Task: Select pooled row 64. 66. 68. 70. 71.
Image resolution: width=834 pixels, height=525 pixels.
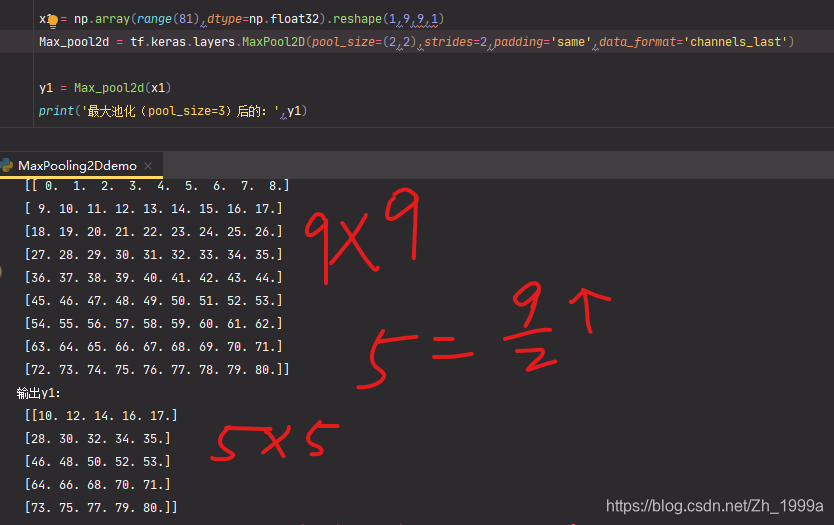Action: tap(97, 484)
